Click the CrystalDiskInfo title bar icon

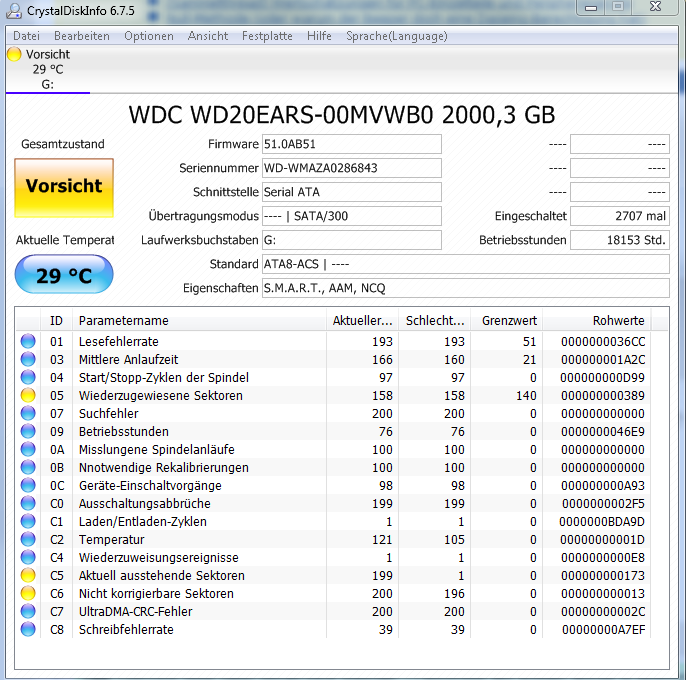pos(14,11)
